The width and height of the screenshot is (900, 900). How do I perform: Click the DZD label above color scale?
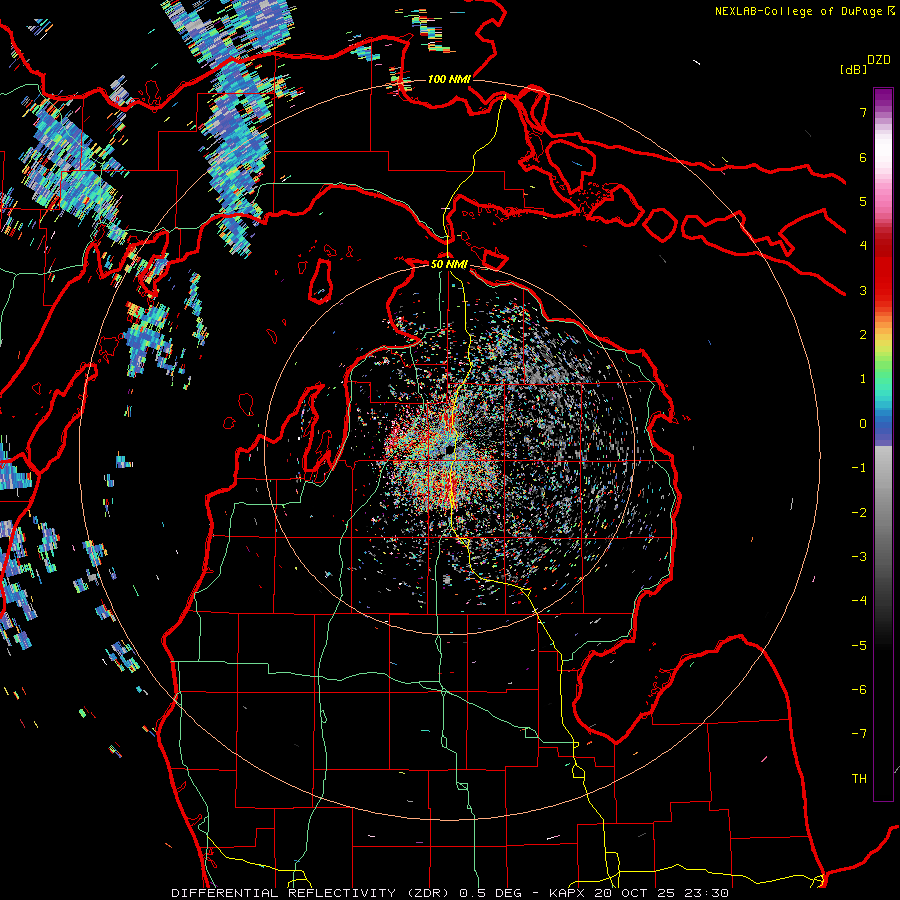coord(879,60)
